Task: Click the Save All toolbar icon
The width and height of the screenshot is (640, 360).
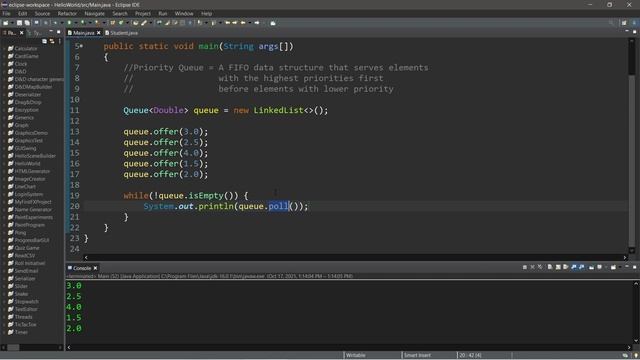Action: click(27, 23)
